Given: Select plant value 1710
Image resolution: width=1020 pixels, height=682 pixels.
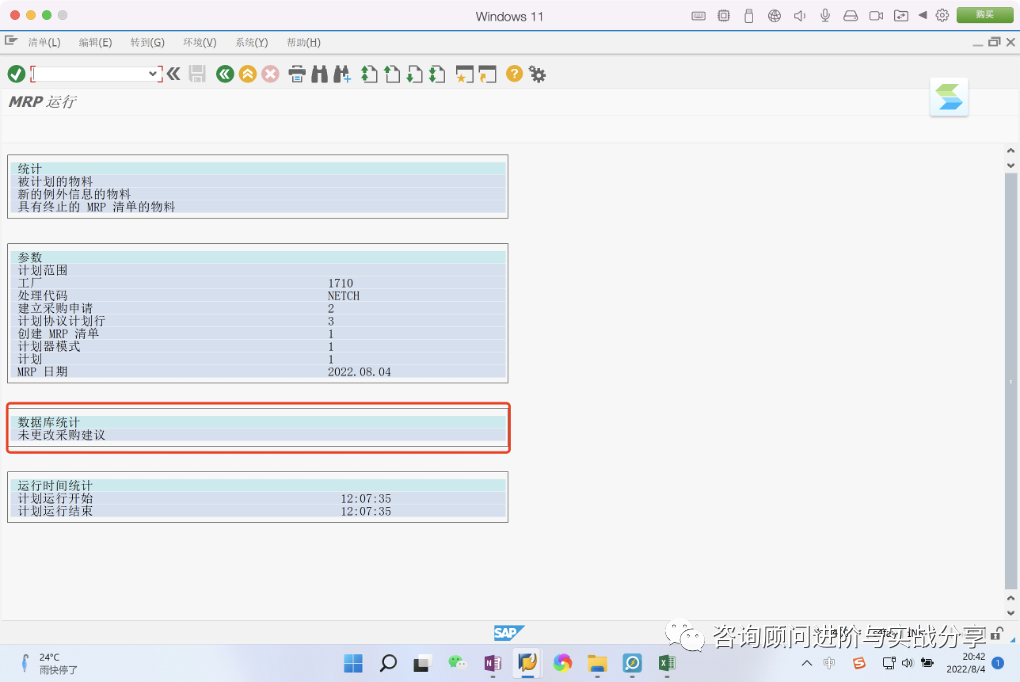Looking at the screenshot, I should pyautogui.click(x=340, y=283).
